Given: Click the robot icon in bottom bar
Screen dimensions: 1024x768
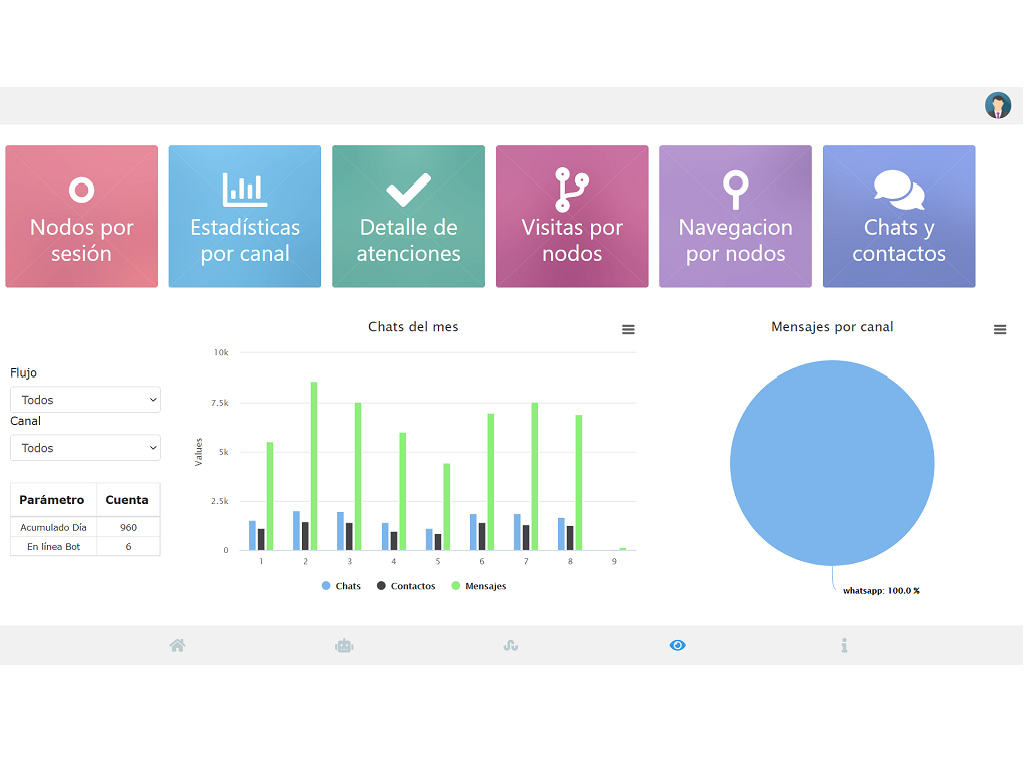Looking at the screenshot, I should (x=344, y=646).
